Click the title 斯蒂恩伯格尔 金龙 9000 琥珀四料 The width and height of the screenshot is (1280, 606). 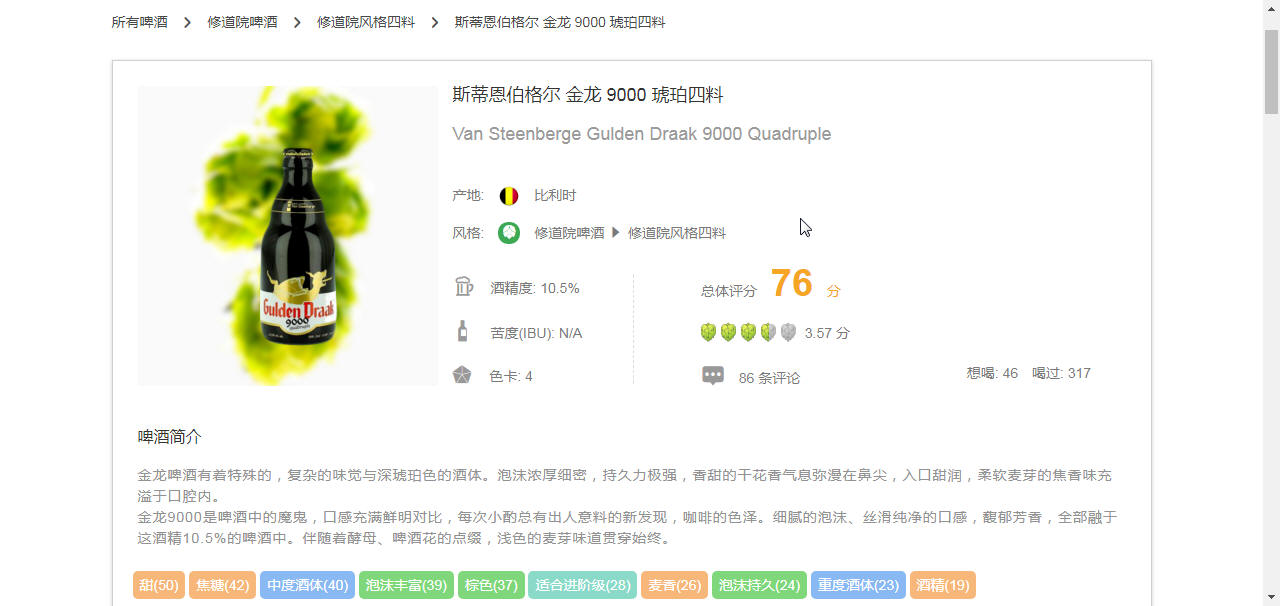pyautogui.click(x=588, y=95)
